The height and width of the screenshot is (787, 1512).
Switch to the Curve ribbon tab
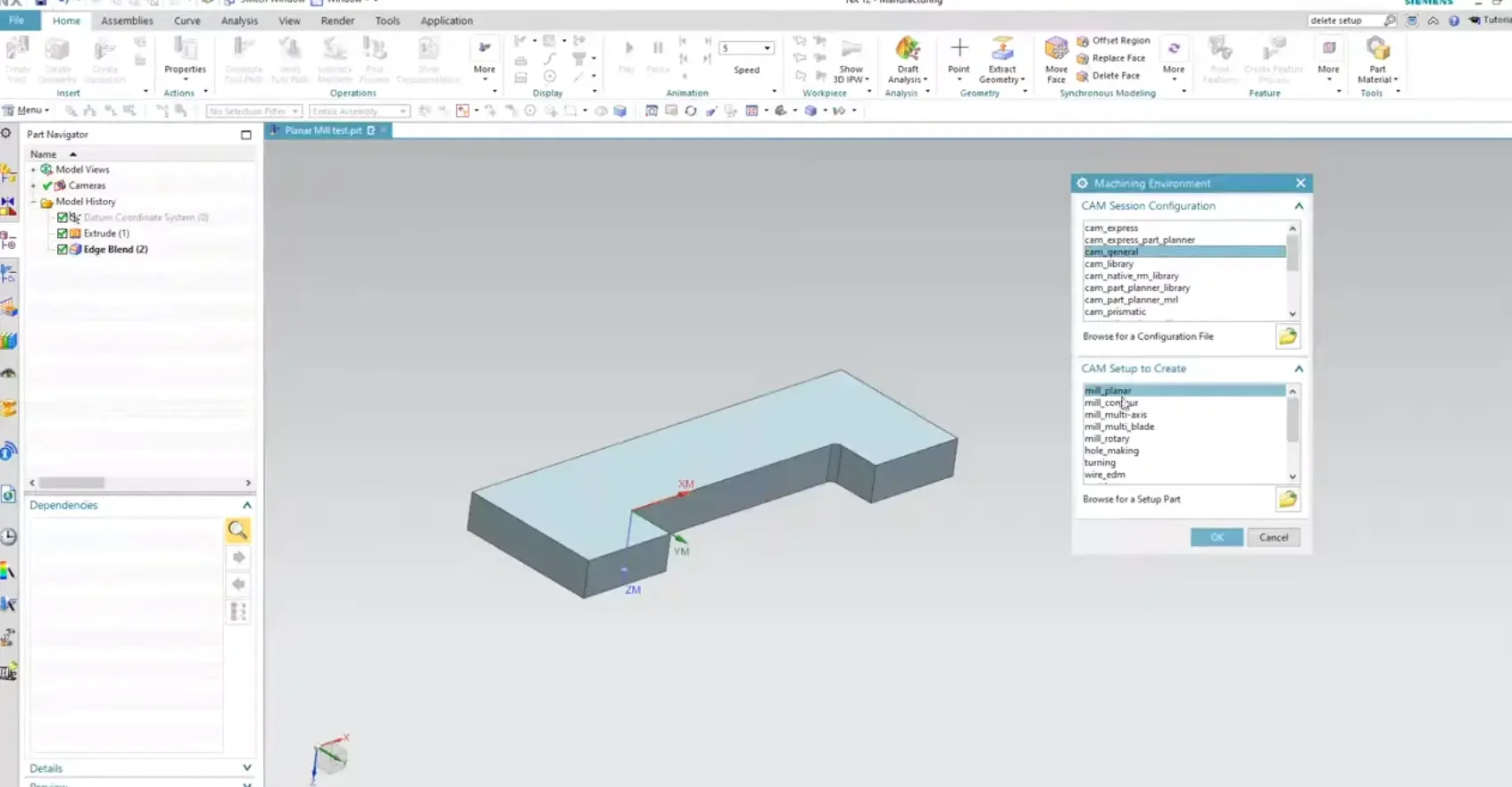(187, 21)
